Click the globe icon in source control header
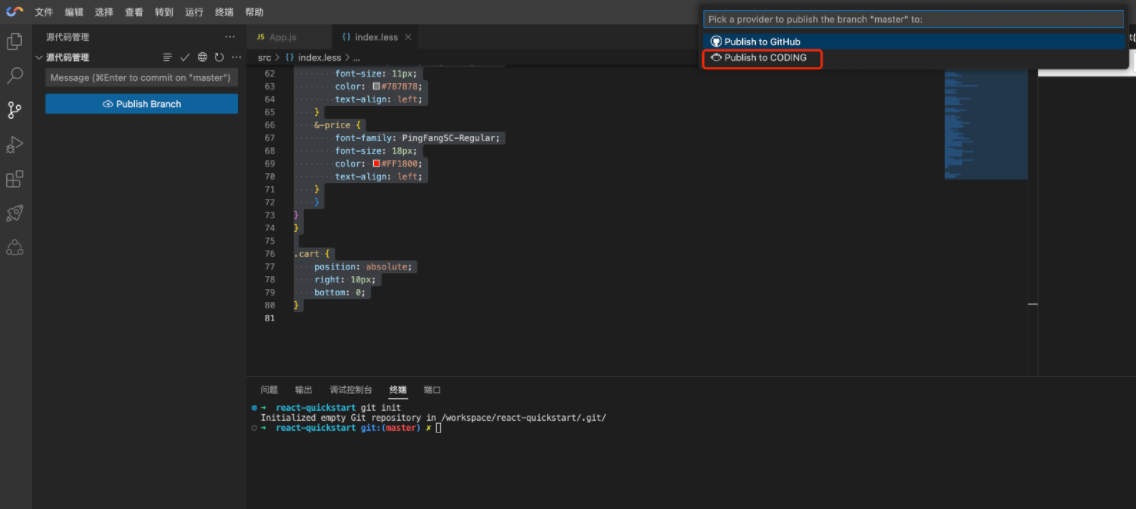This screenshot has width=1136, height=509. (202, 58)
